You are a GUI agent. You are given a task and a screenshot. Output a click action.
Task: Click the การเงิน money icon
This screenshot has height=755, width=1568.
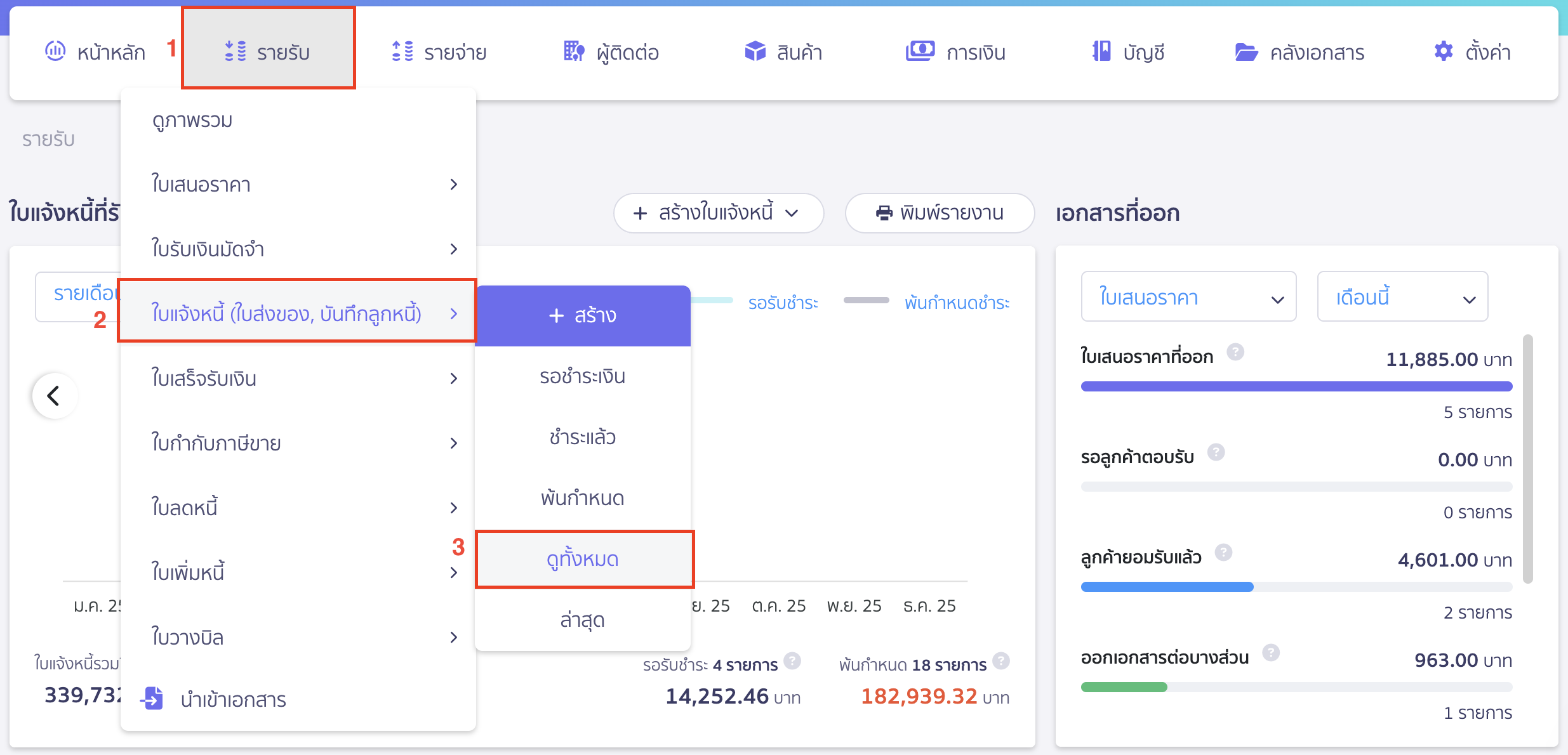click(920, 51)
